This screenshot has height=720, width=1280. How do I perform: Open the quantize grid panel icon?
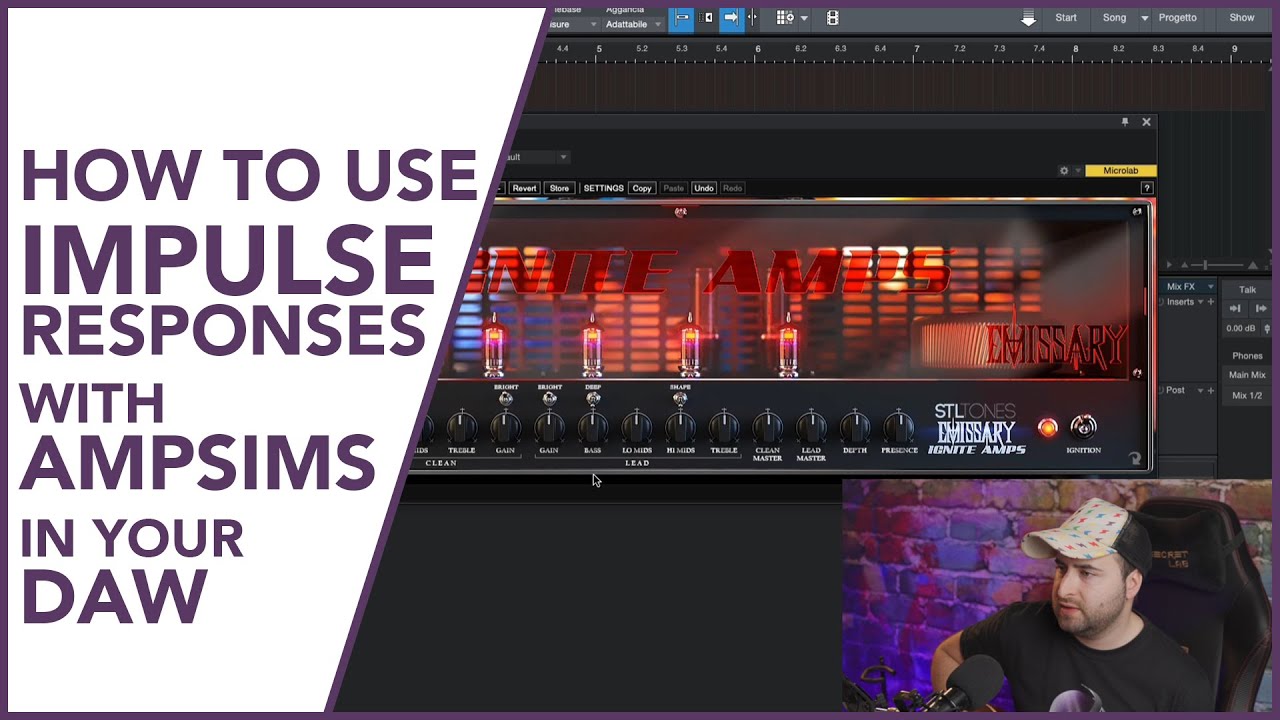click(784, 18)
